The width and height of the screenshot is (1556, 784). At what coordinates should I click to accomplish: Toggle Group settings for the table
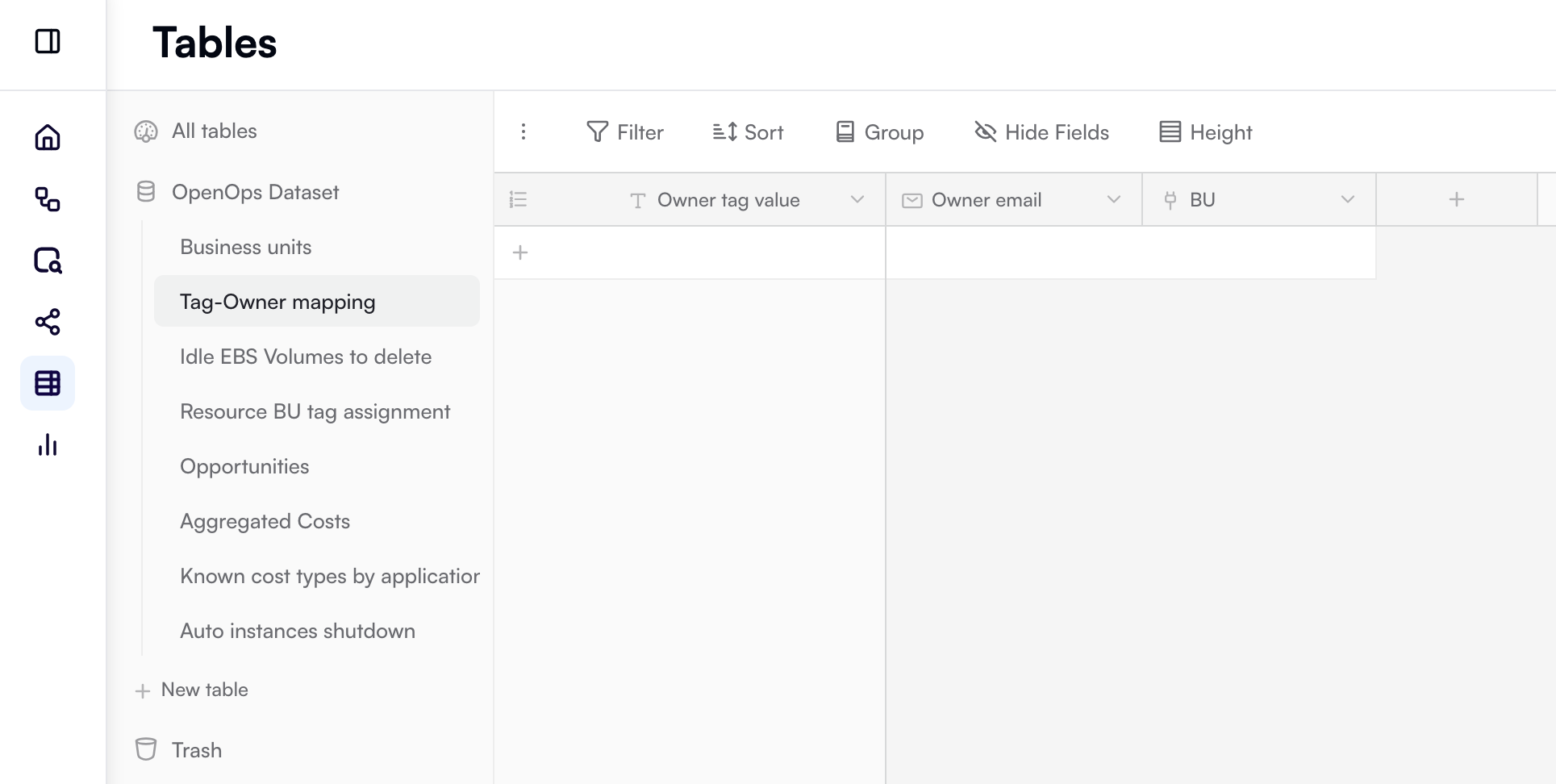(878, 131)
